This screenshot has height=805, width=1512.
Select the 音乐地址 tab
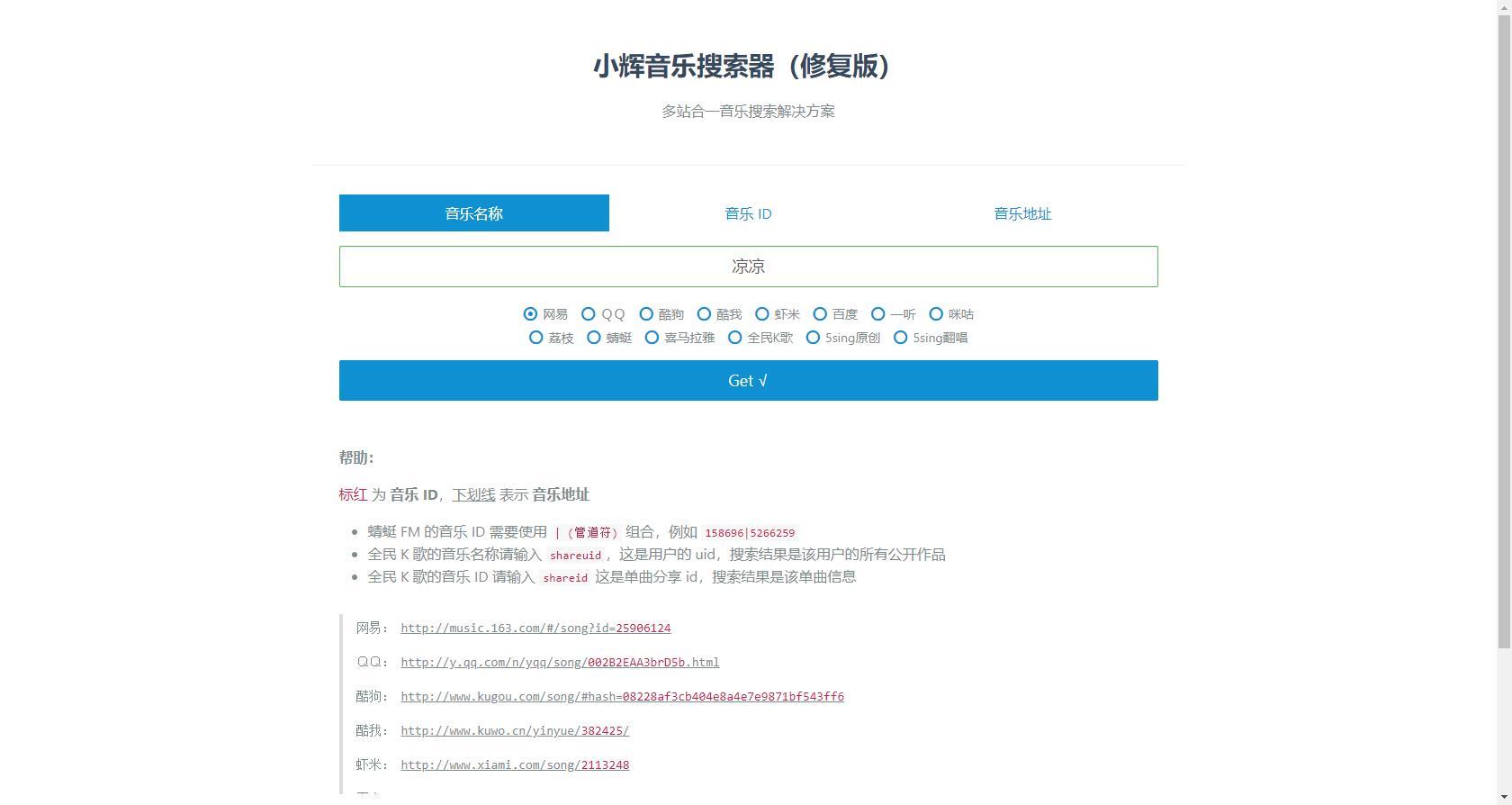(x=1022, y=213)
